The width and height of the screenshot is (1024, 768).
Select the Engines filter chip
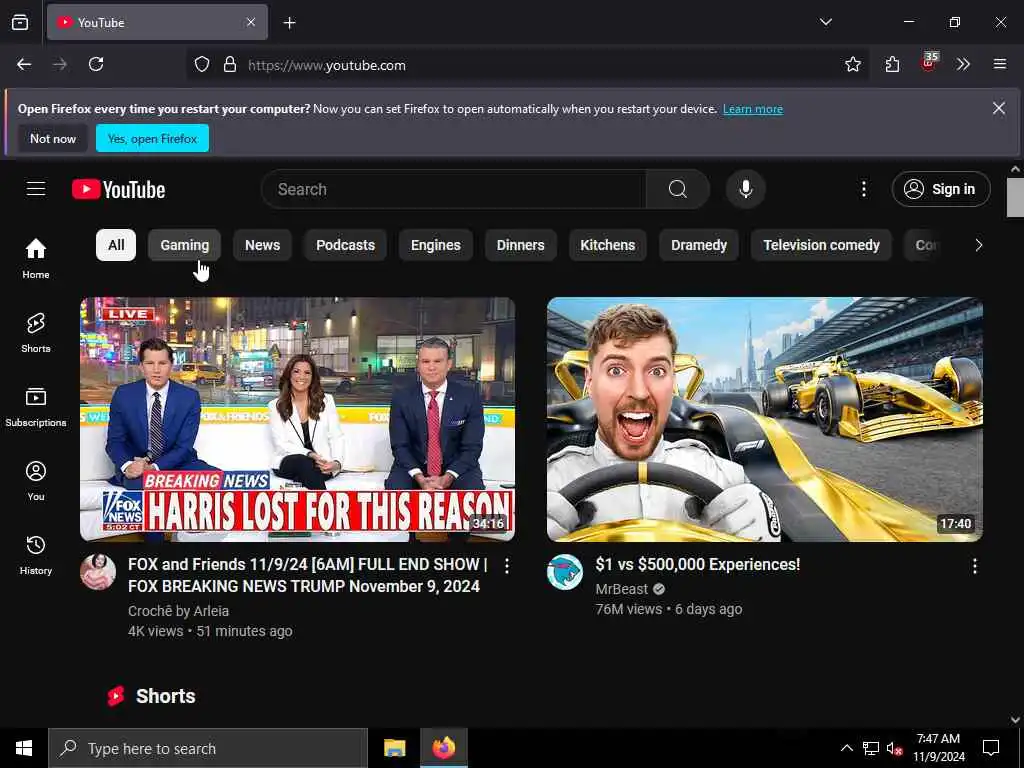pos(436,245)
